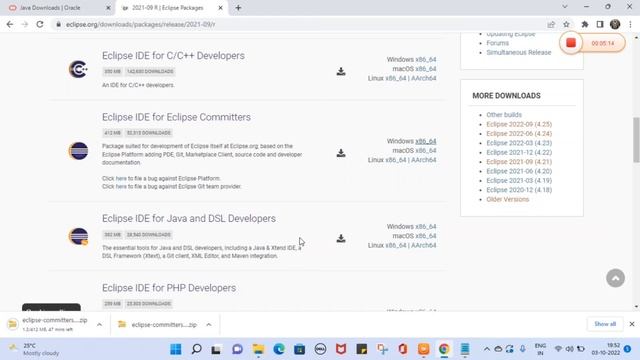Open the Dell app from the taskbar
This screenshot has height=360, width=640.
(x=320, y=349)
